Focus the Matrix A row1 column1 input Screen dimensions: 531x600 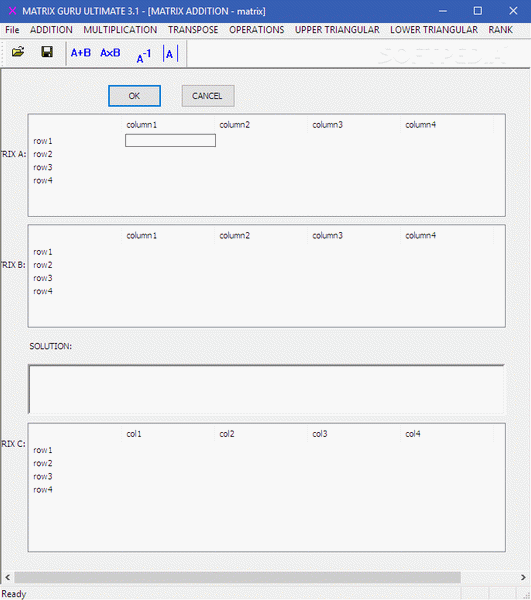(x=170, y=140)
